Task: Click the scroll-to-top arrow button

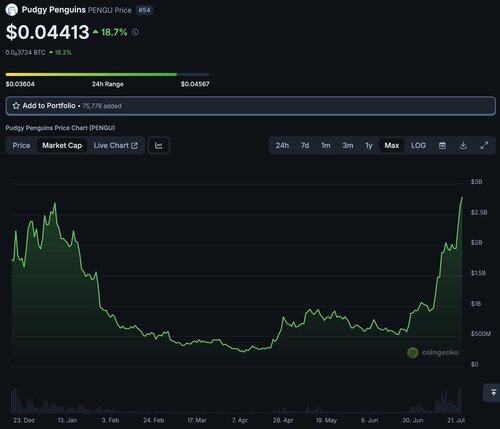Action: tap(493, 393)
